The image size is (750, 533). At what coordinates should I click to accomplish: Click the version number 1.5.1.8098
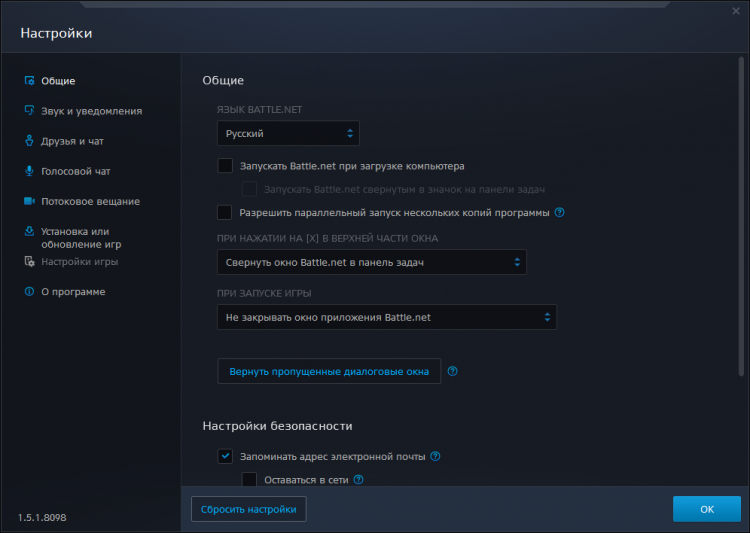(x=42, y=517)
